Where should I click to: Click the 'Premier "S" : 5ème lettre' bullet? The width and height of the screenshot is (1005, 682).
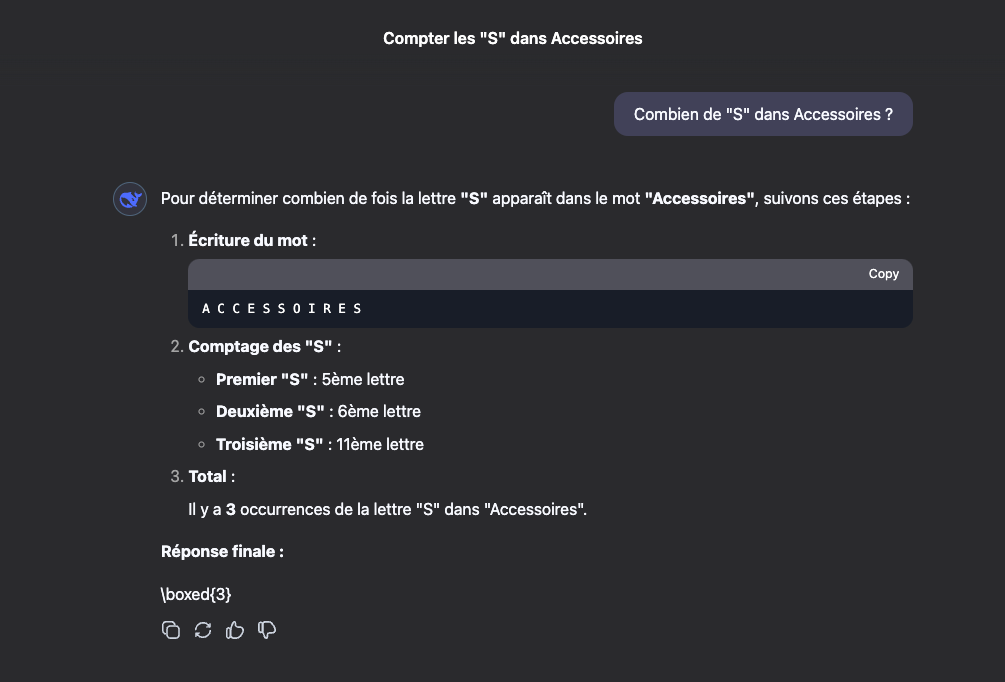point(310,379)
